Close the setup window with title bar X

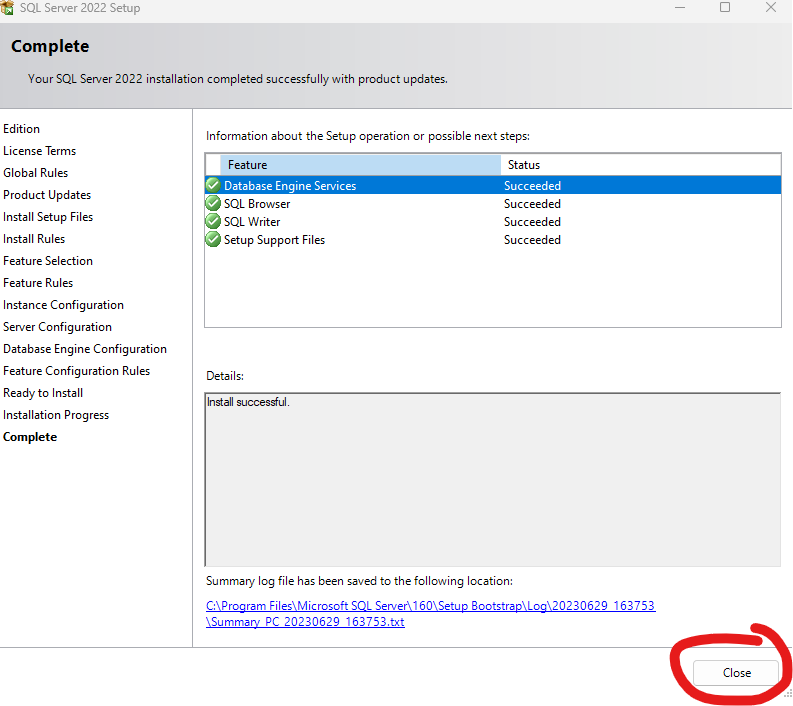coord(771,7)
